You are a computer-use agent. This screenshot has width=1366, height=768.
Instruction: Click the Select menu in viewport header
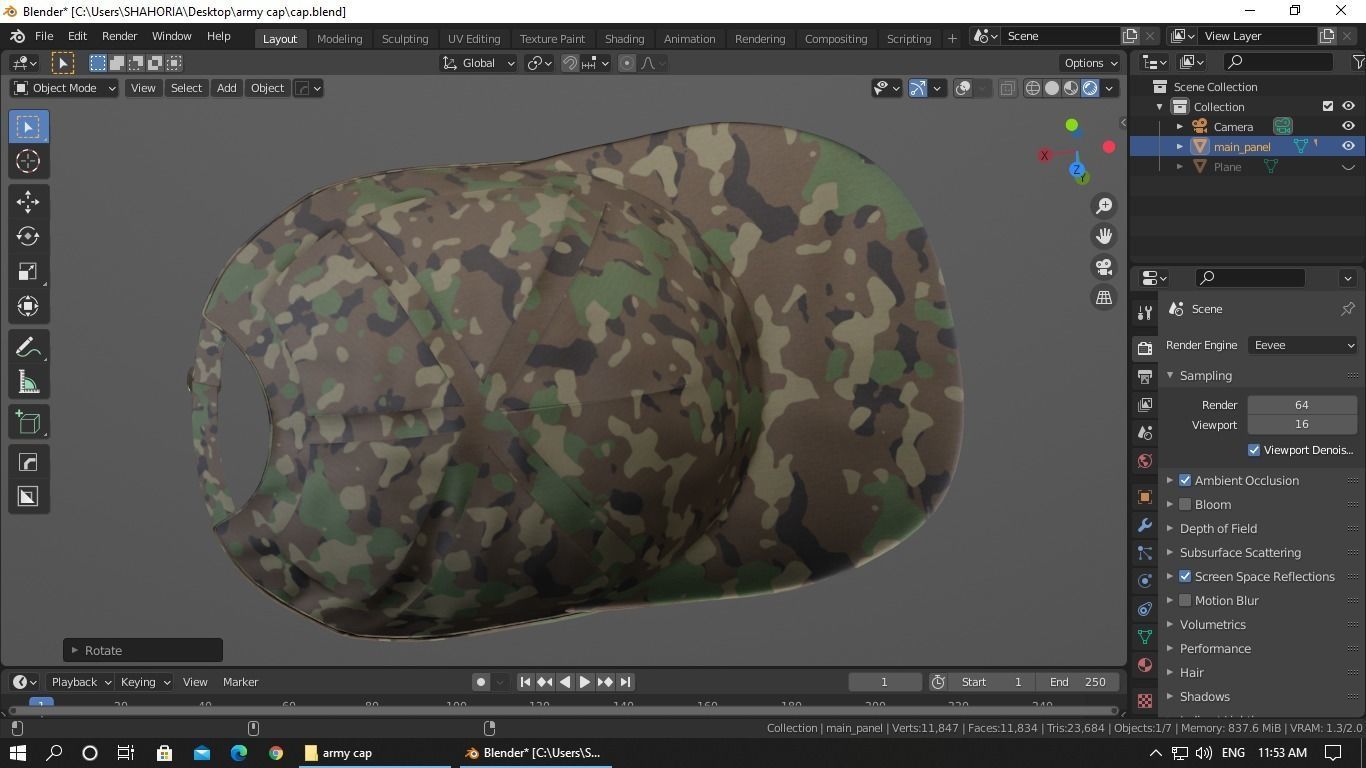(x=186, y=88)
